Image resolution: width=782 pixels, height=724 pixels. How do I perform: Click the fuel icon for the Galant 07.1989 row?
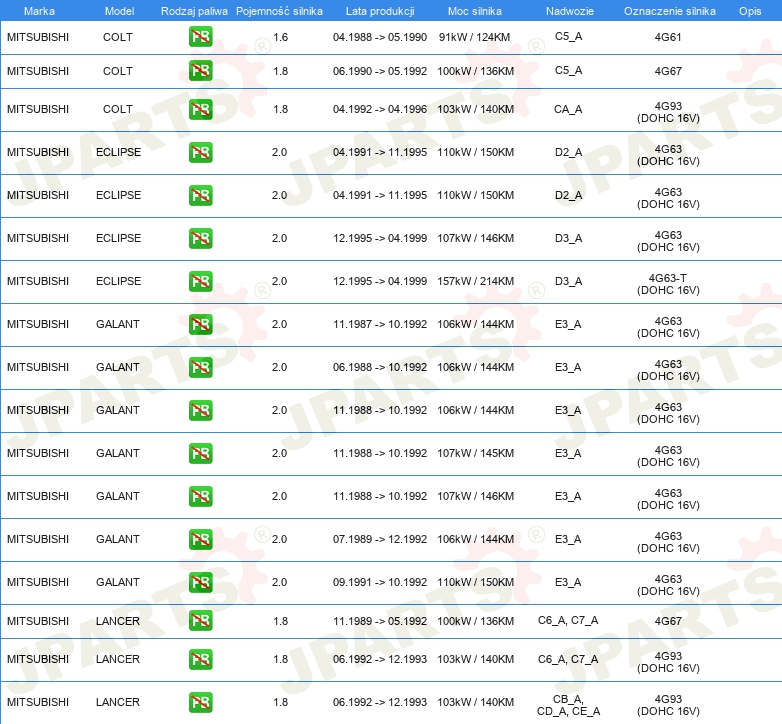[200, 540]
